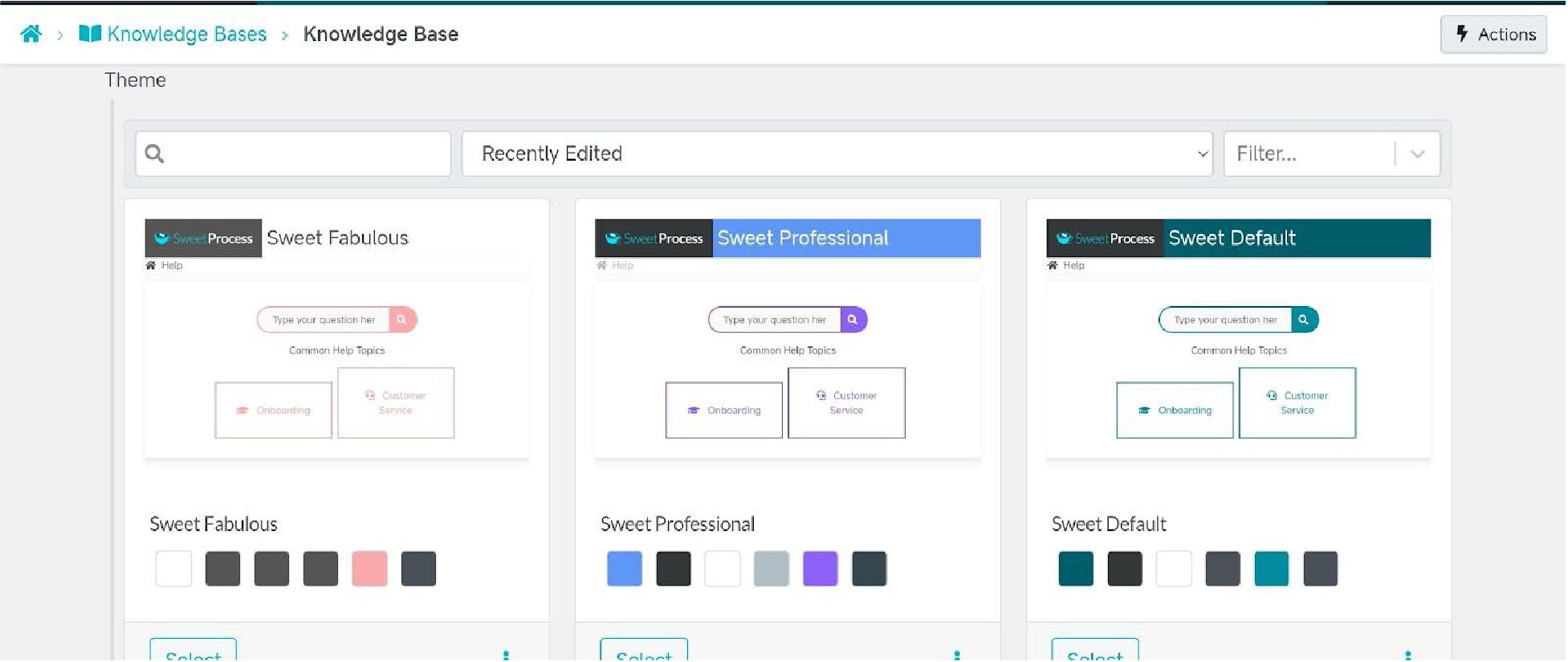The image size is (1568, 662).
Task: Click the Theme section heading
Action: click(135, 80)
